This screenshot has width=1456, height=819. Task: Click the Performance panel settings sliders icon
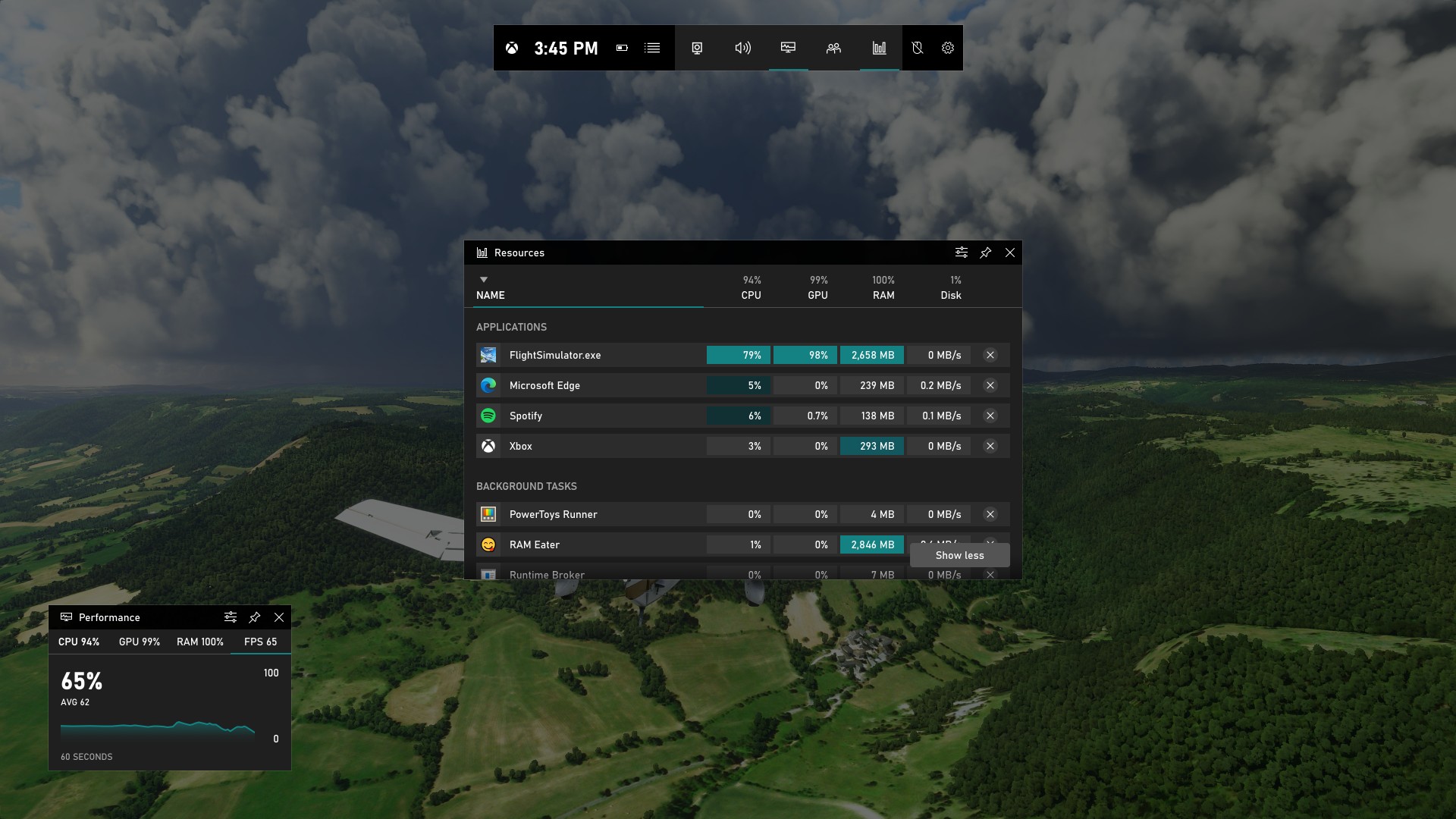tap(229, 617)
